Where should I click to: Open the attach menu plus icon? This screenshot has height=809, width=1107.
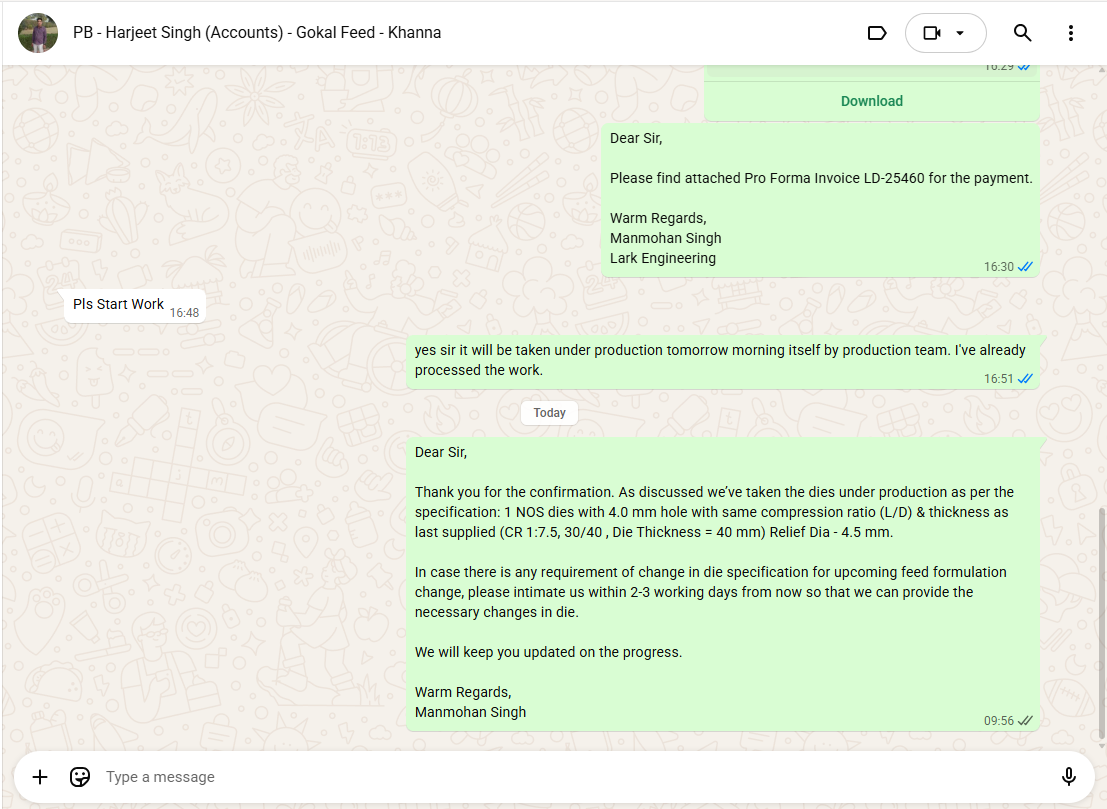[40, 777]
